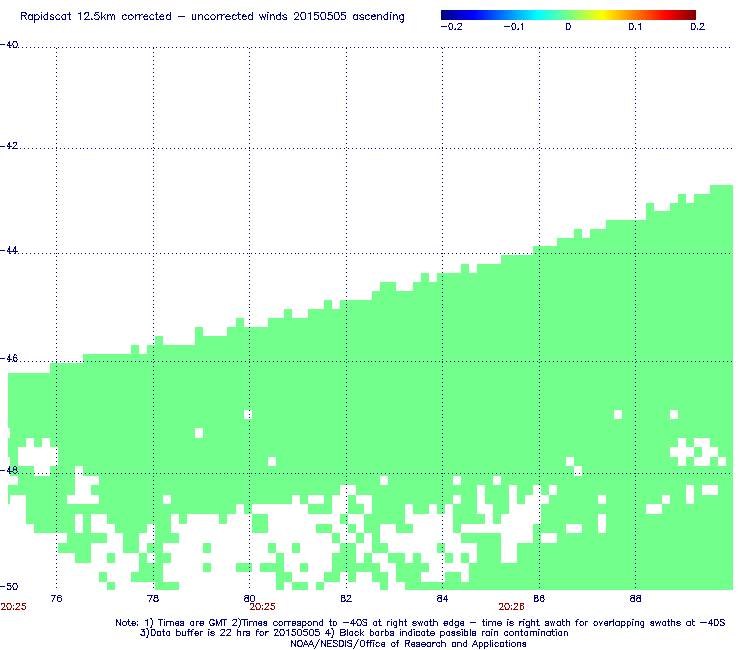Click the 82 longitude axis label
Viewport: 740px width, 650px height.
pos(346,599)
